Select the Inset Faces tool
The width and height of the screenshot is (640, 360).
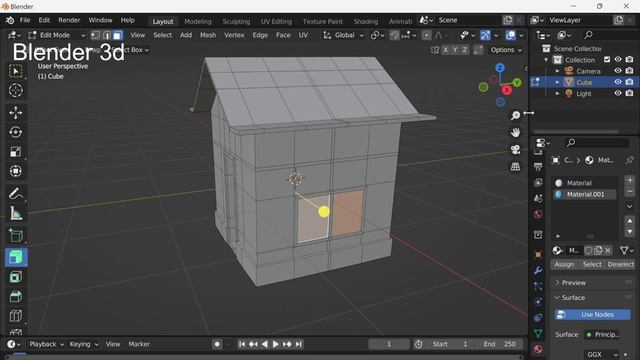click(x=16, y=277)
